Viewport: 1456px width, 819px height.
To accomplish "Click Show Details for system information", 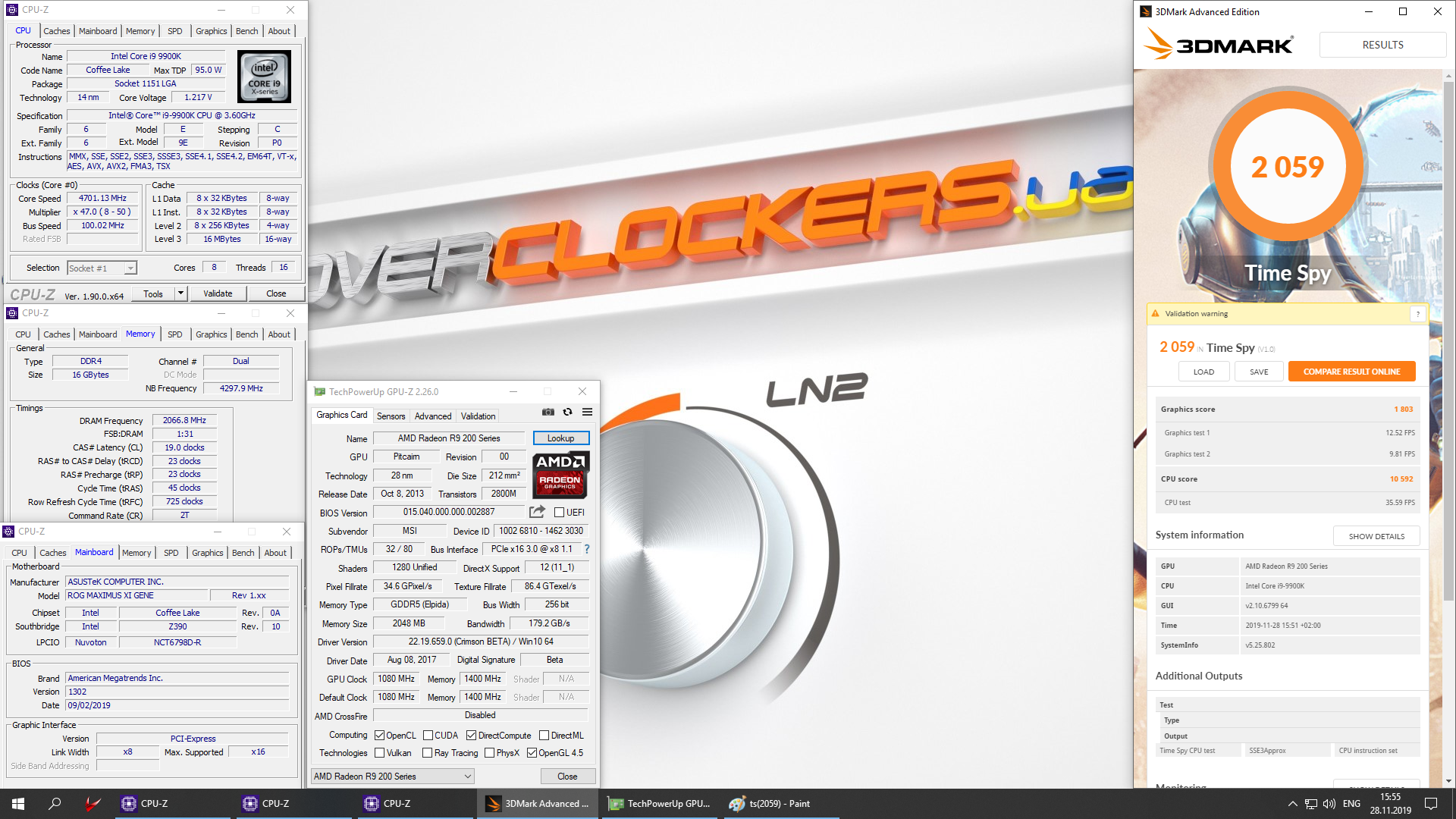I will [1376, 536].
